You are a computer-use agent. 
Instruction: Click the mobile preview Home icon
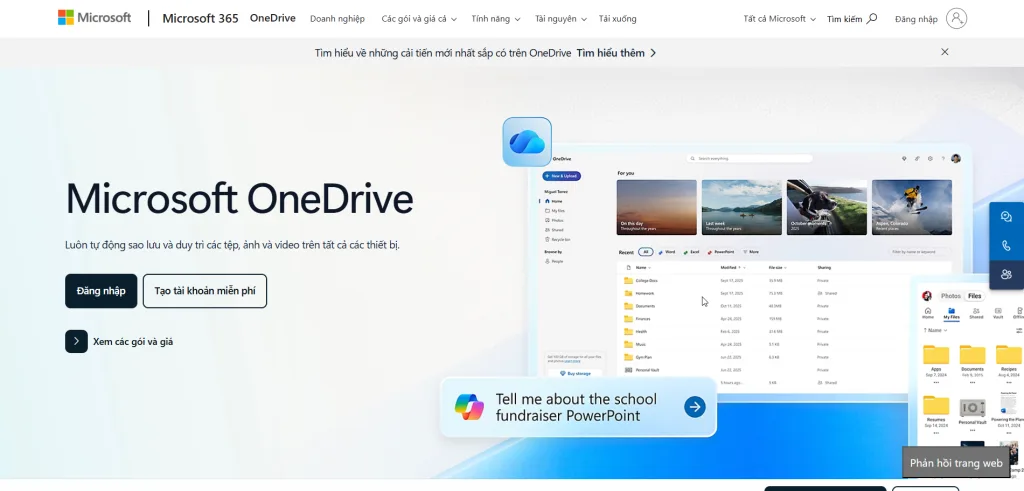[x=927, y=313]
